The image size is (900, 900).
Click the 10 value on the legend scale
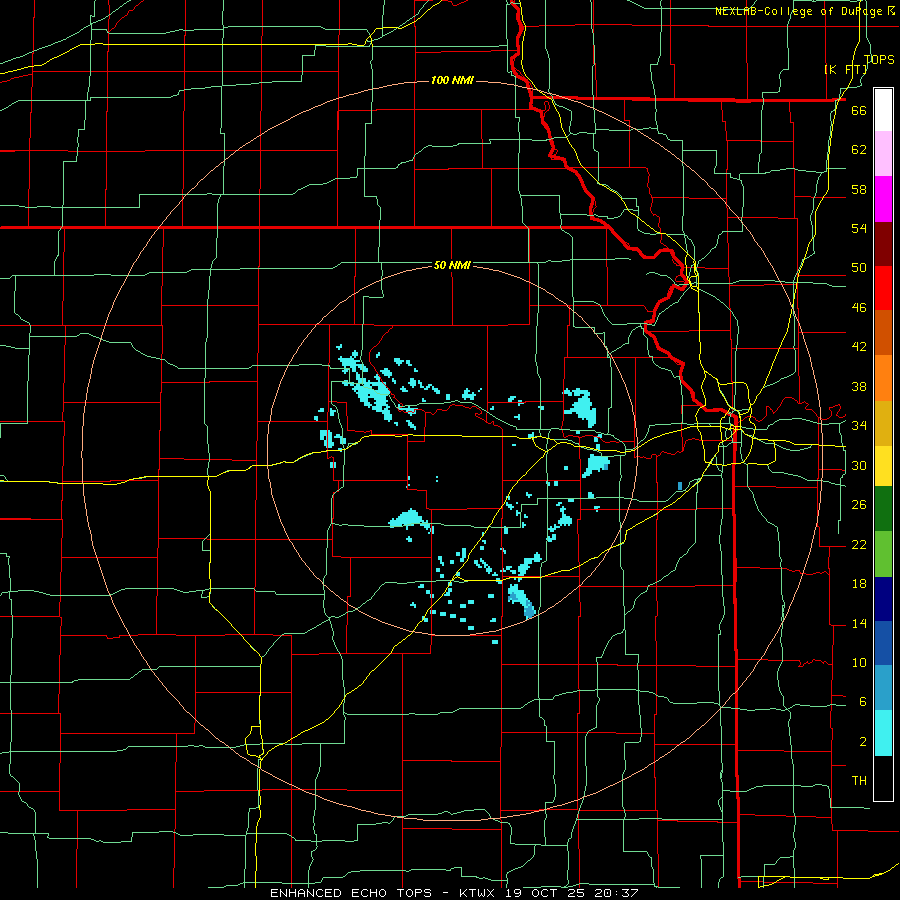coord(859,662)
